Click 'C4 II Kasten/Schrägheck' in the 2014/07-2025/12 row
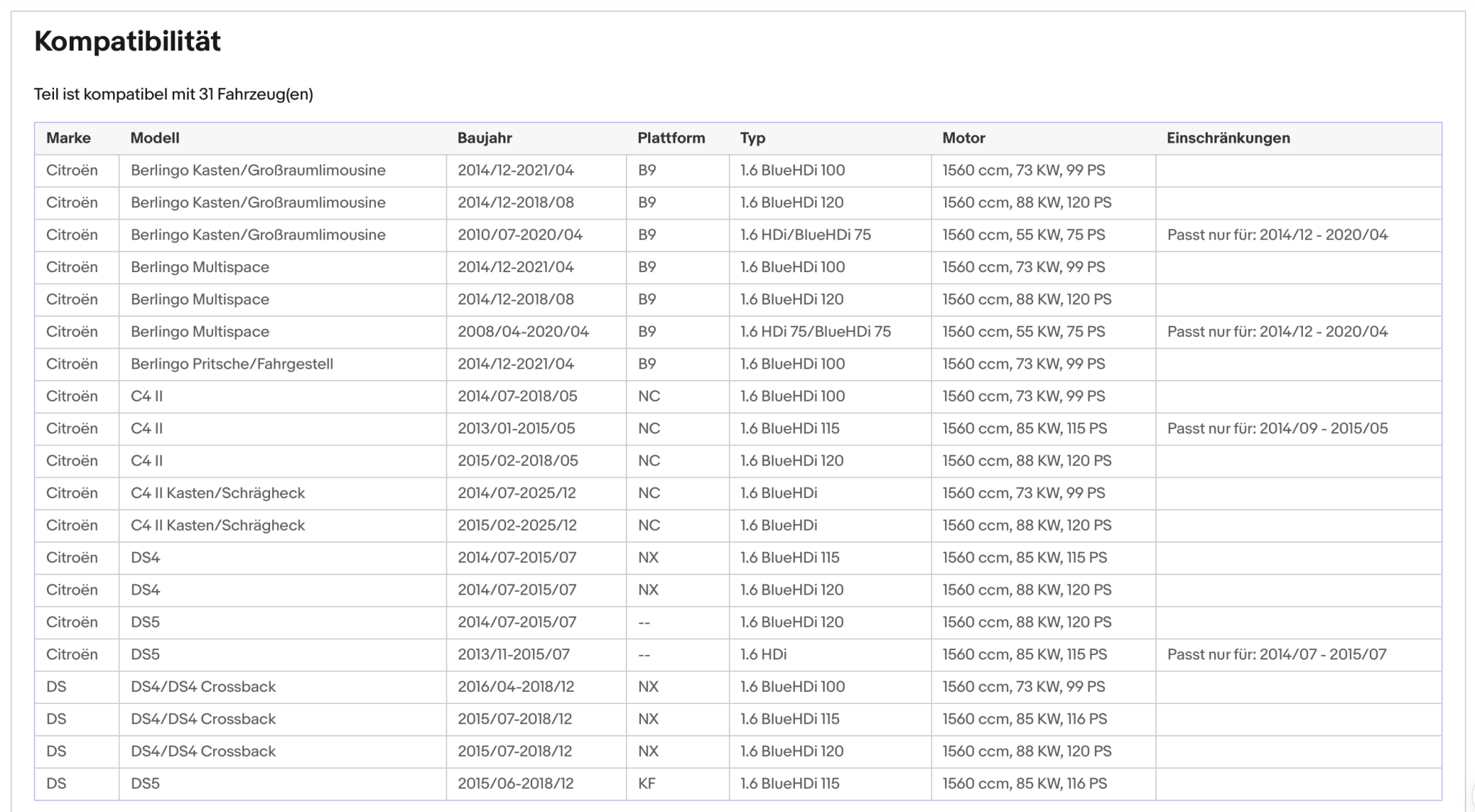 tap(218, 493)
